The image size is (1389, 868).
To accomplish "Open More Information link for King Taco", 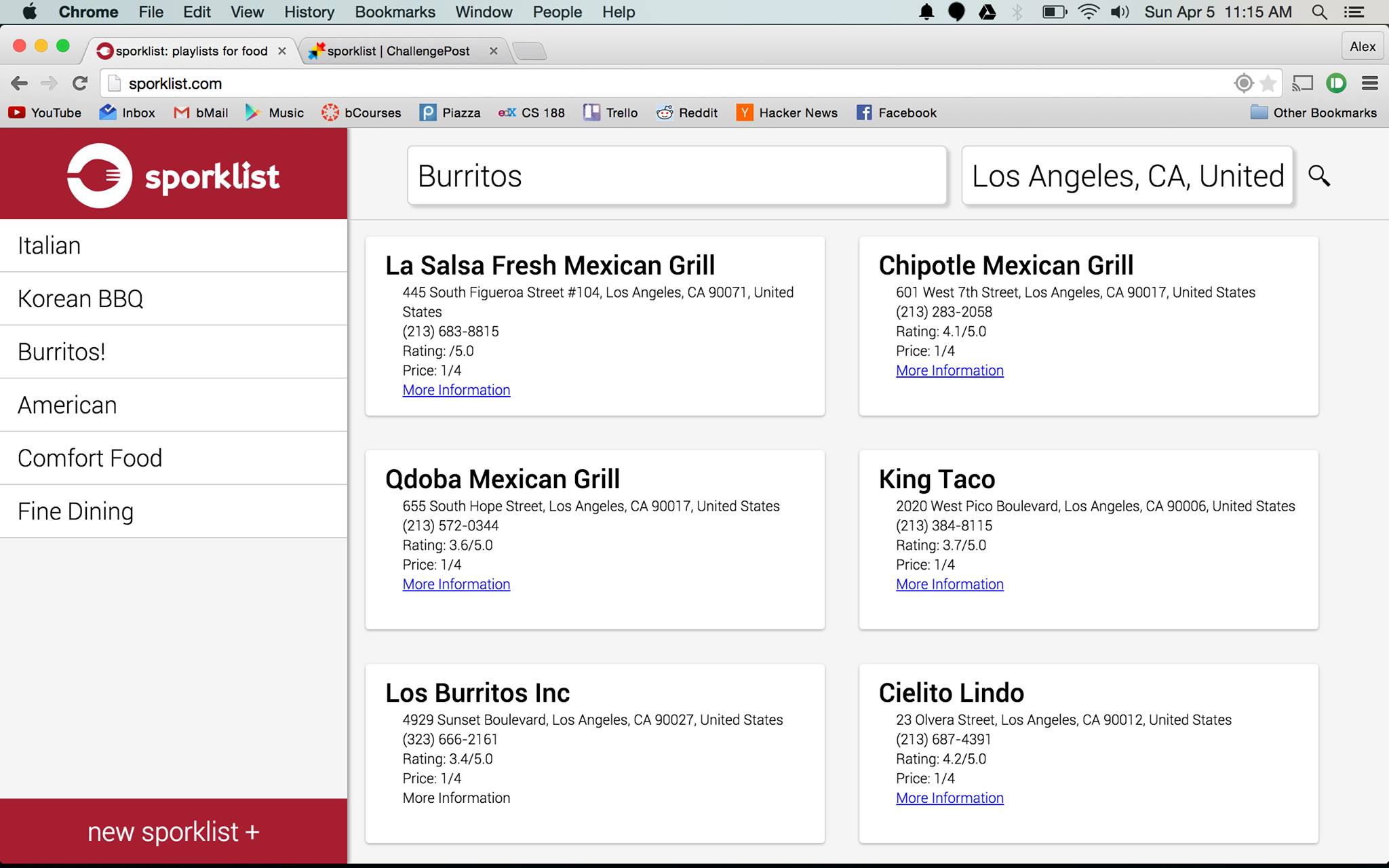I will [x=950, y=584].
